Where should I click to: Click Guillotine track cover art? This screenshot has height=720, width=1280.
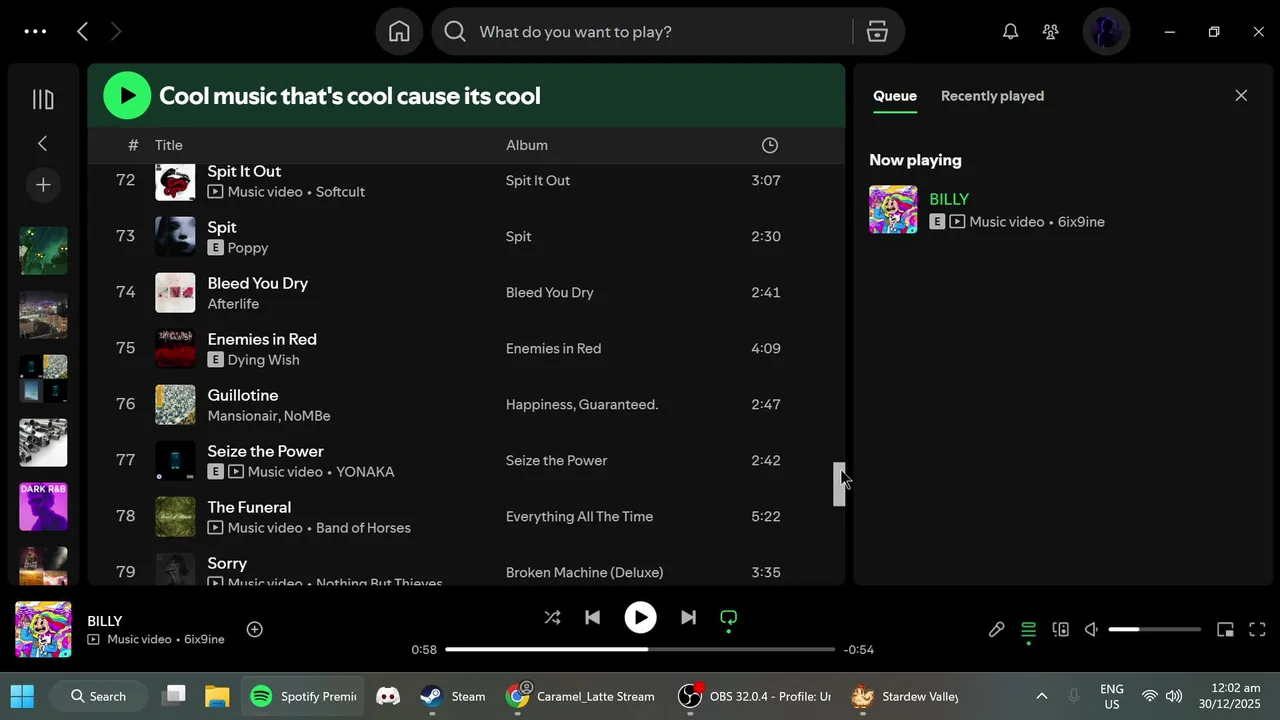[175, 405]
